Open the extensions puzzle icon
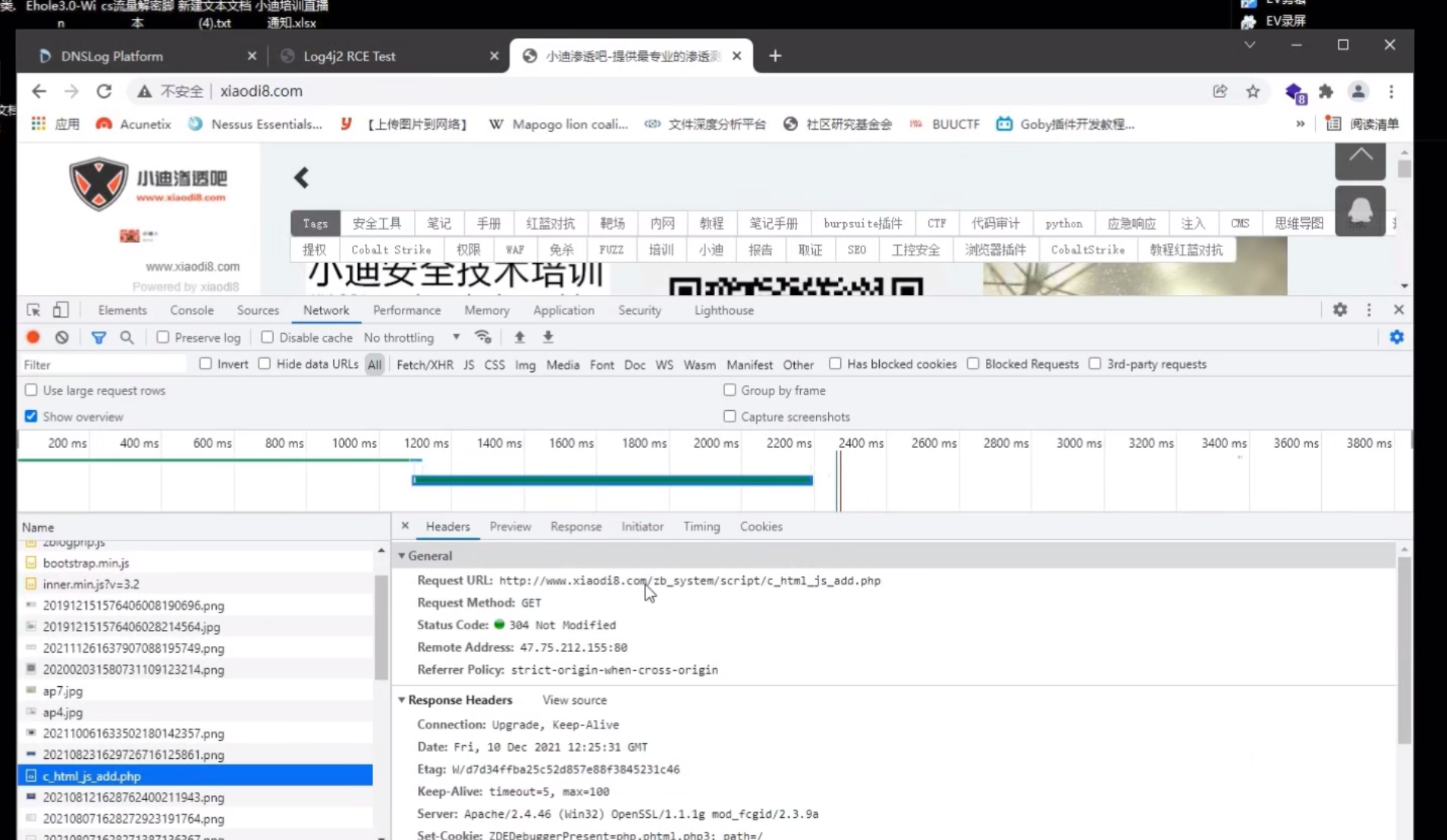This screenshot has width=1447, height=840. click(1326, 91)
